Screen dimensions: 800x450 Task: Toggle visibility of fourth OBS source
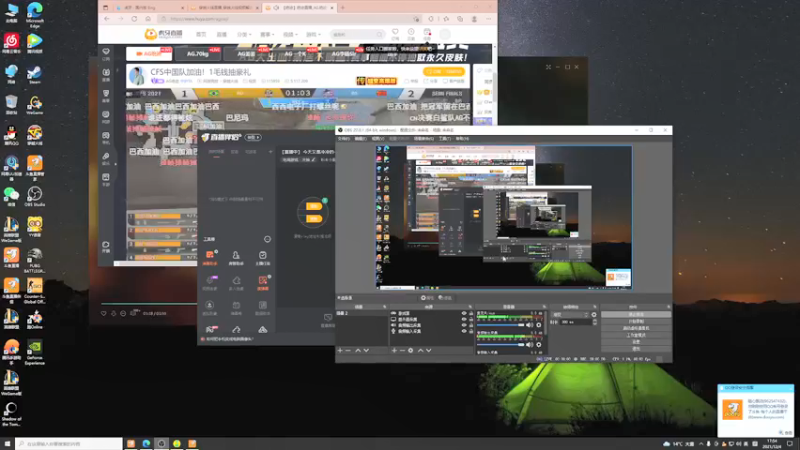tap(464, 331)
